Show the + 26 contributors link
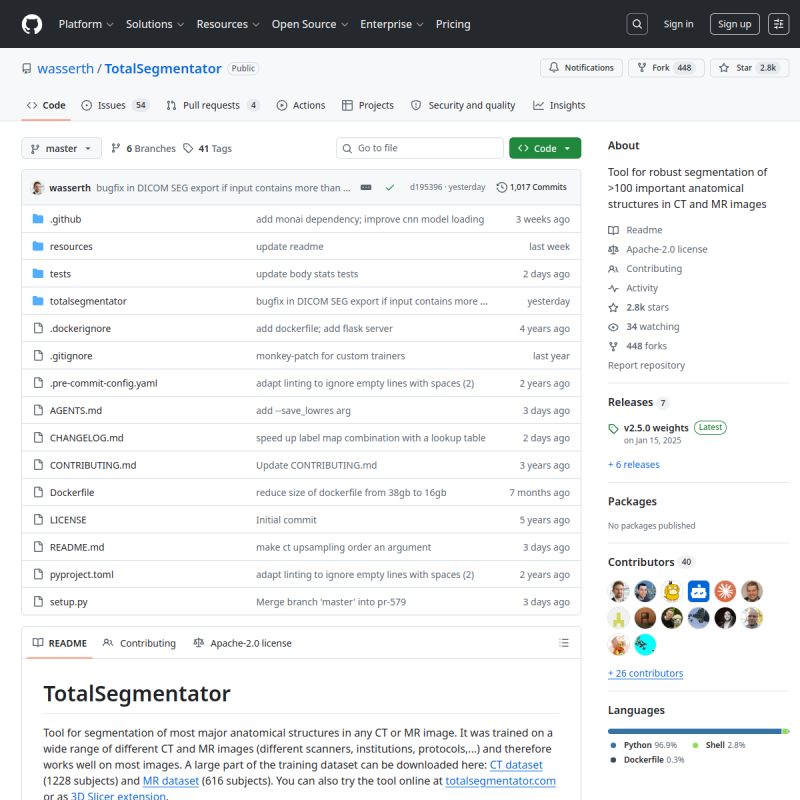 [645, 673]
